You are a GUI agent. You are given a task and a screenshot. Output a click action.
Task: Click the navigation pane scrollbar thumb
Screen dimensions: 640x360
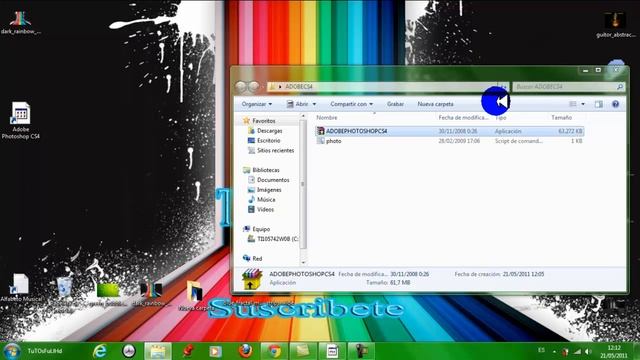(x=303, y=184)
